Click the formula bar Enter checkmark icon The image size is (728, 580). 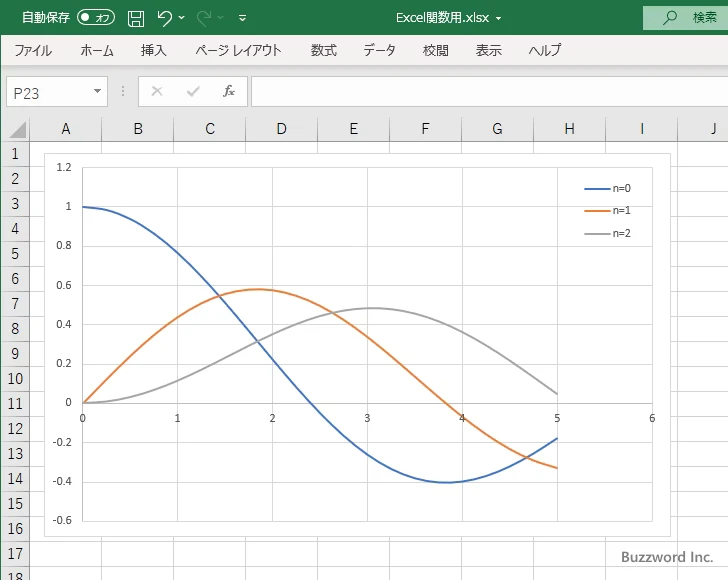pos(193,91)
